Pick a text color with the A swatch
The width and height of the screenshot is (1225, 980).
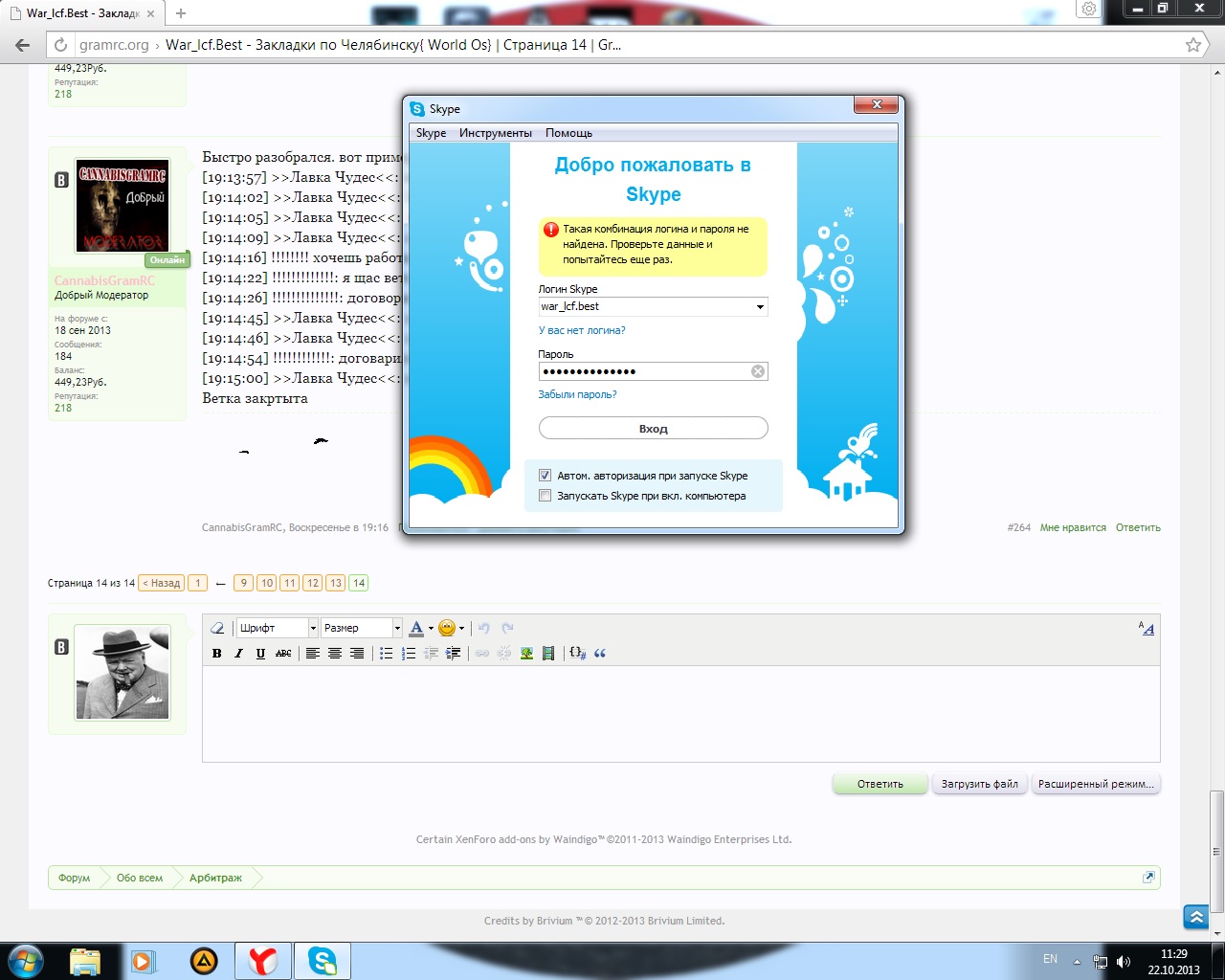(416, 628)
